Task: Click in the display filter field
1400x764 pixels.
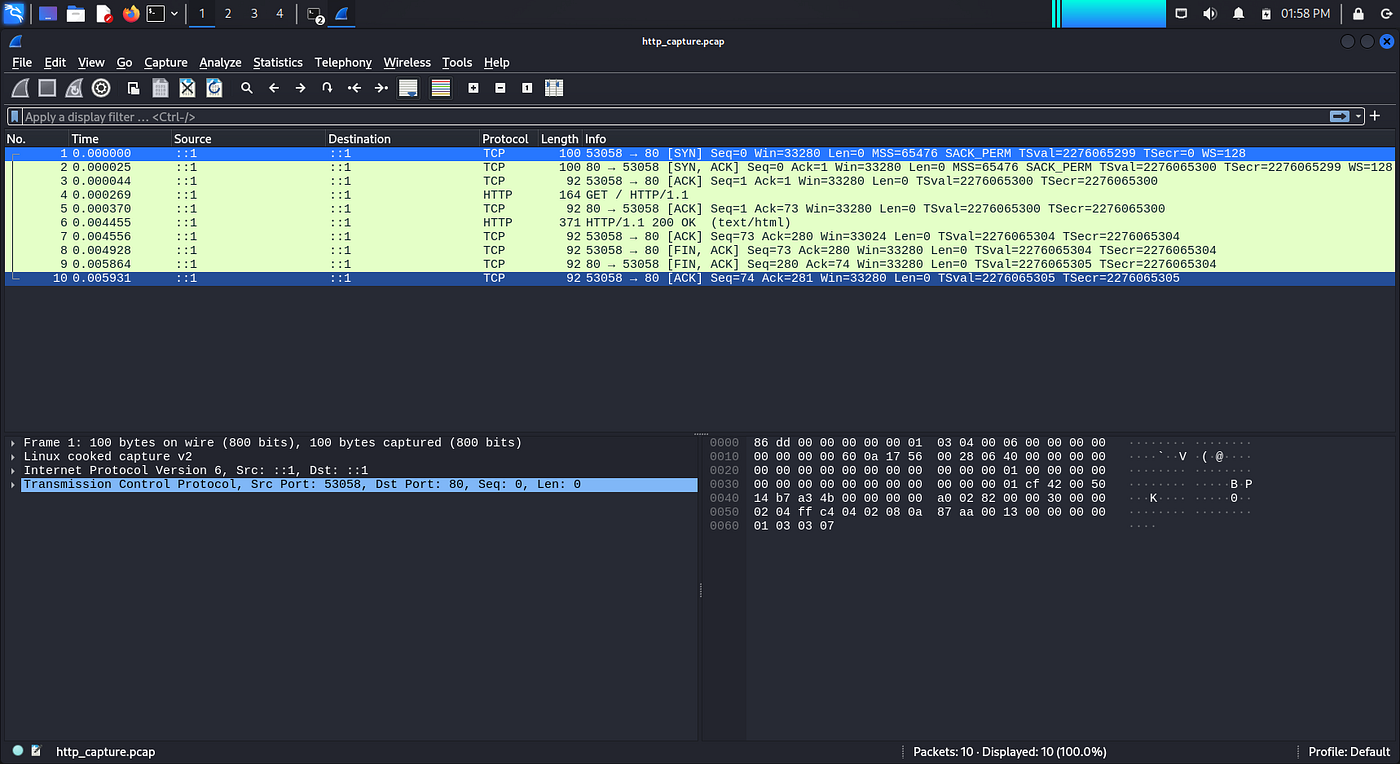Action: click(x=675, y=117)
